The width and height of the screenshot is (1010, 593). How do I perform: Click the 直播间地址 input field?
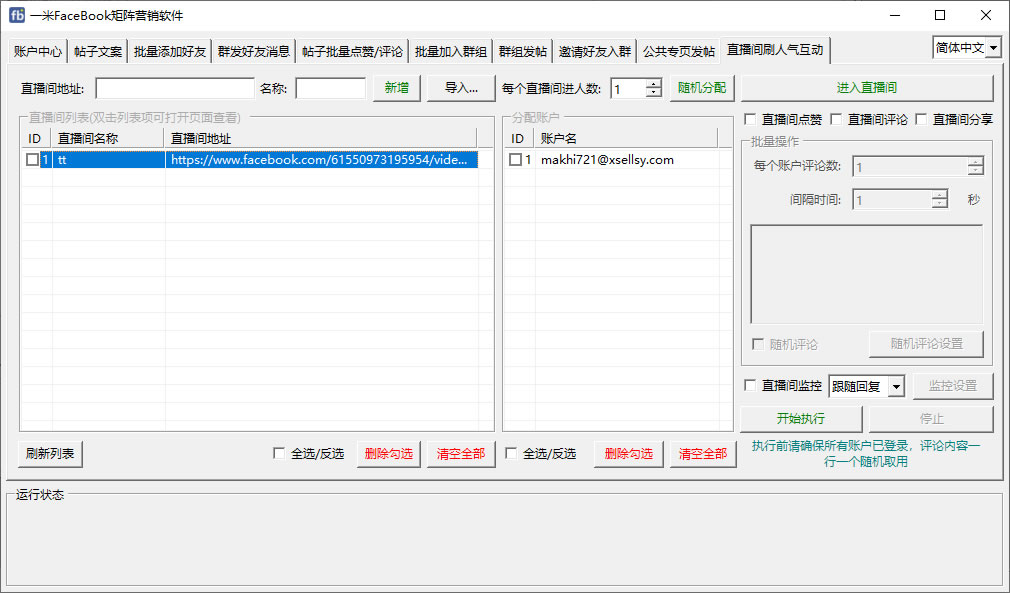point(175,88)
